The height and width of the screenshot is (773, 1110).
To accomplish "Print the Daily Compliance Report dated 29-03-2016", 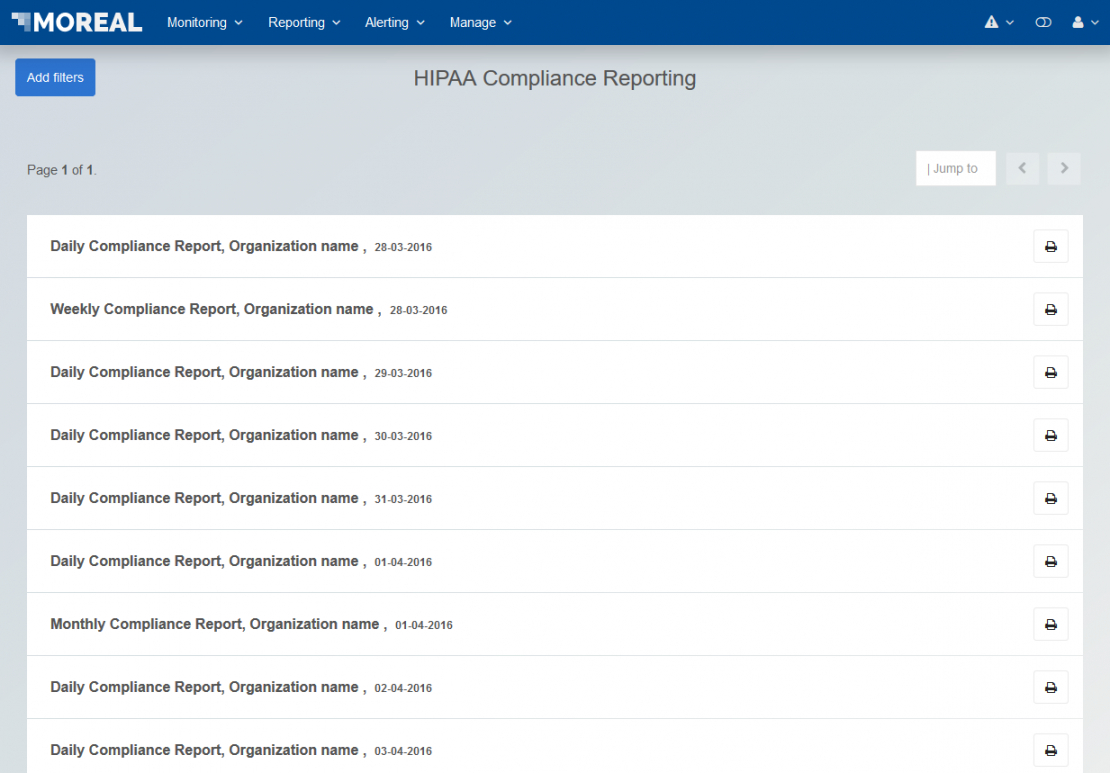I will (x=1051, y=372).
